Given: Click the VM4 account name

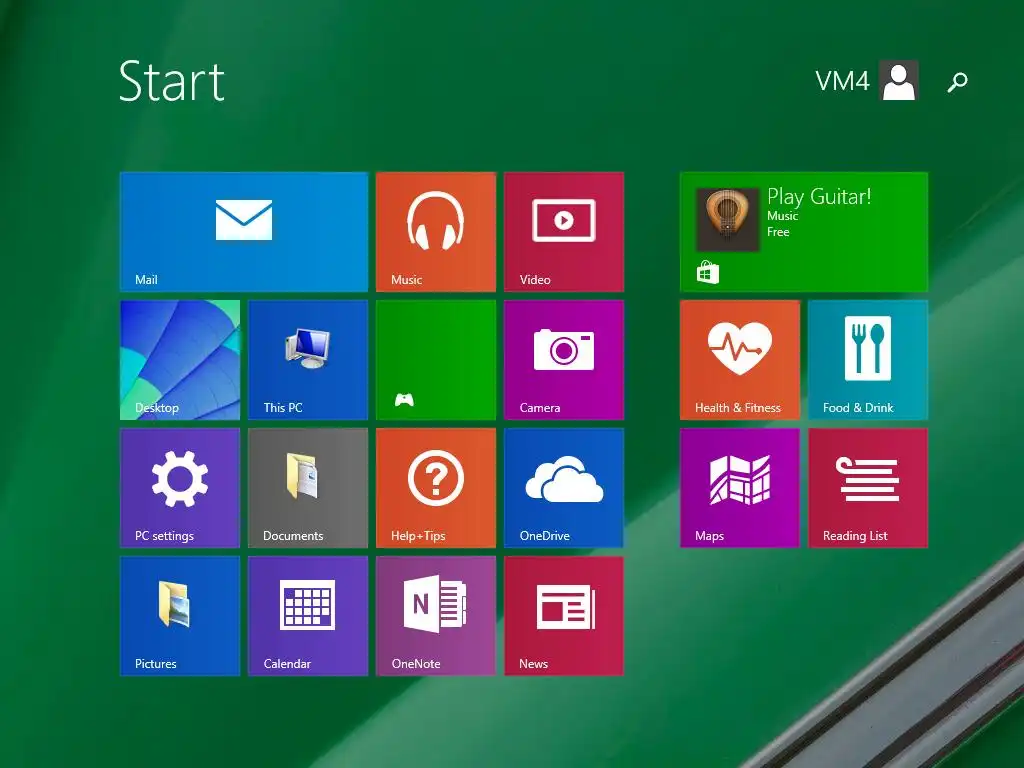Looking at the screenshot, I should tap(842, 81).
